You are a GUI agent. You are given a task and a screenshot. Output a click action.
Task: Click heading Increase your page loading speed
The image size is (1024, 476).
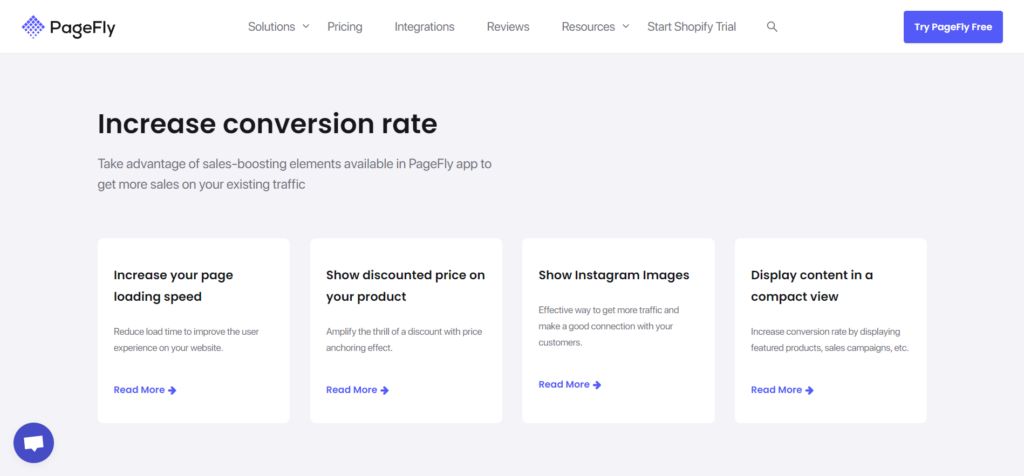point(173,286)
